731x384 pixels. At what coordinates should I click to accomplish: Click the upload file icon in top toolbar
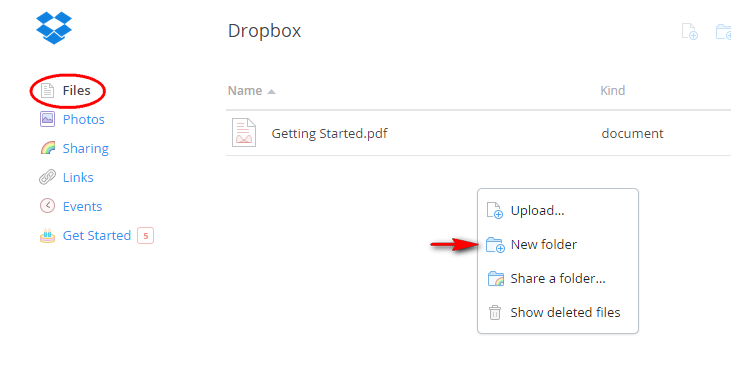[690, 32]
